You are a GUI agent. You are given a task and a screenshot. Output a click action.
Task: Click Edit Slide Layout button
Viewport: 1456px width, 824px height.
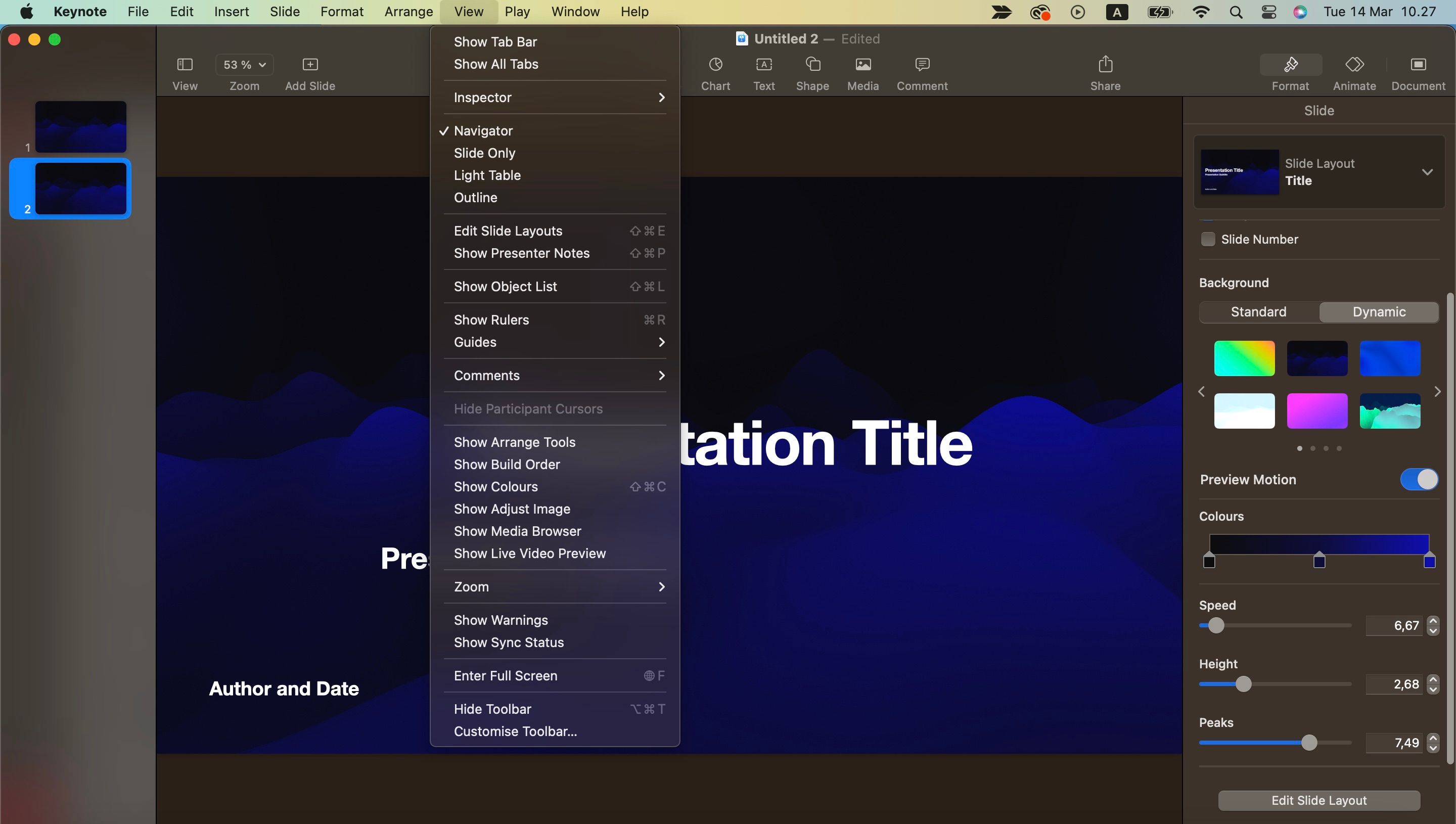[1319, 800]
